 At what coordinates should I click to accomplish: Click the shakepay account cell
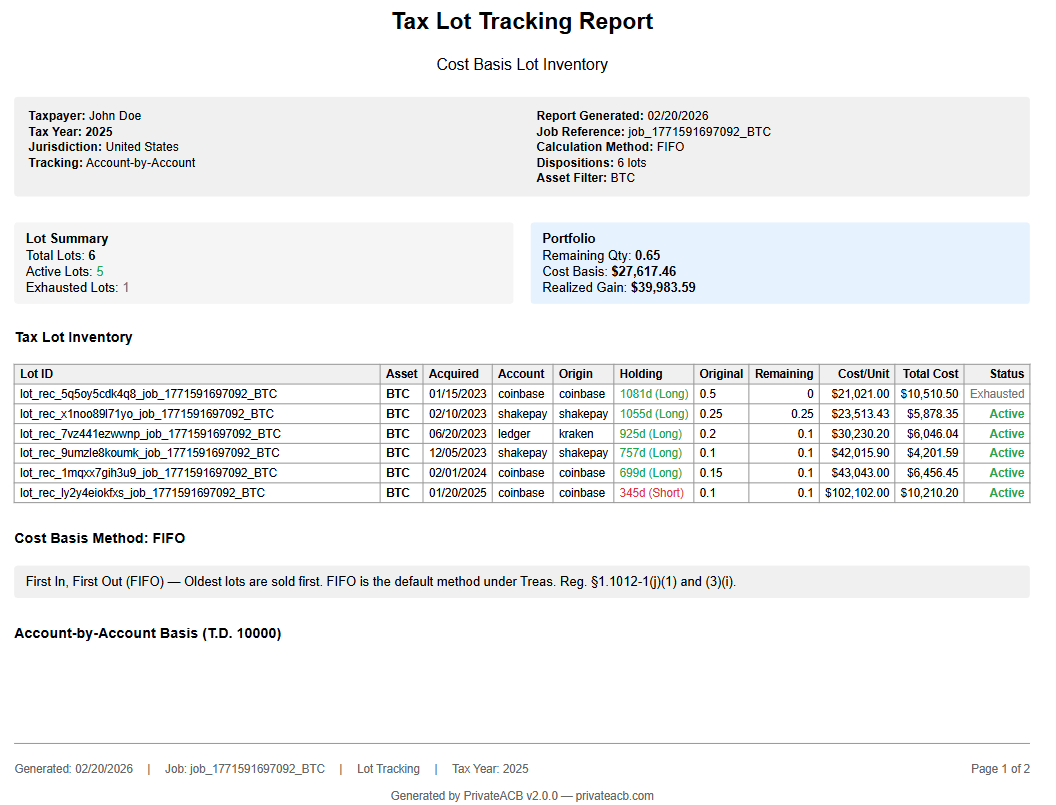522,413
